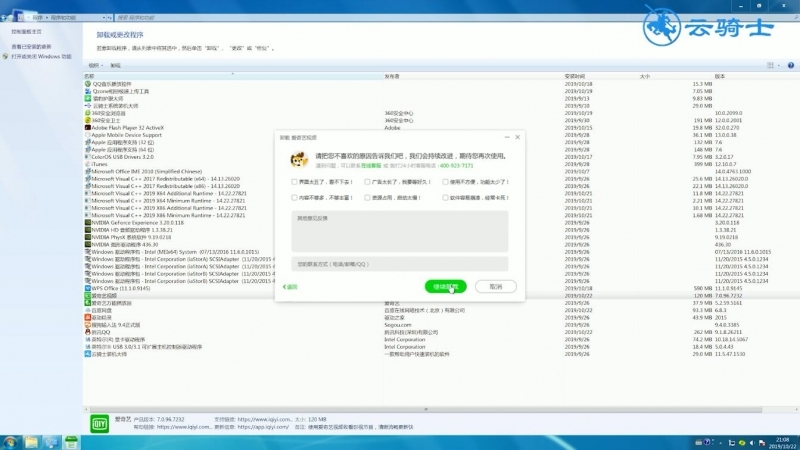Click the WPS Office program icon
The height and width of the screenshot is (450, 800).
click(x=88, y=288)
